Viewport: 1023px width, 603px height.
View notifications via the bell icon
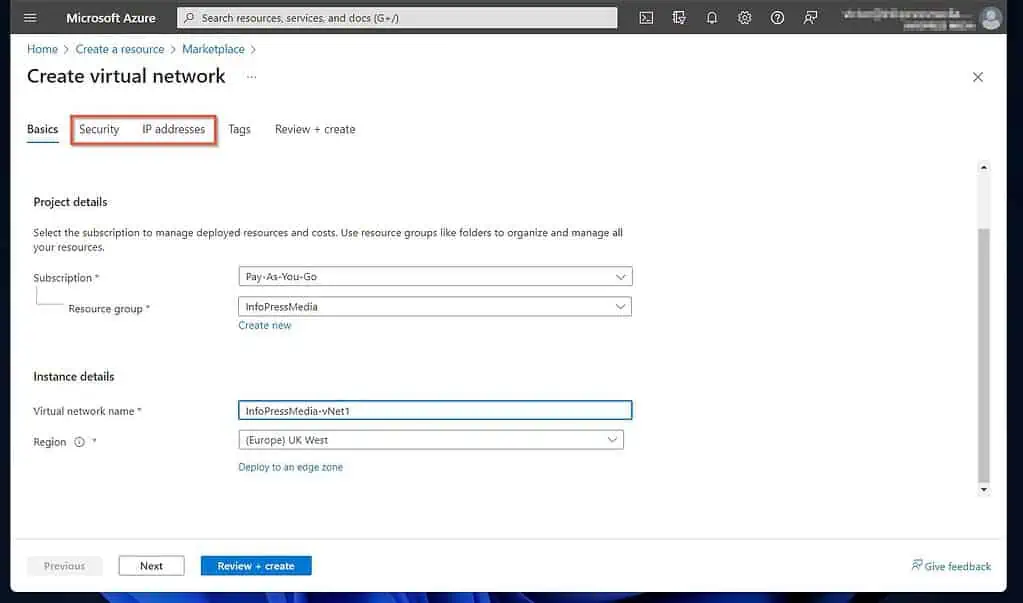point(711,17)
